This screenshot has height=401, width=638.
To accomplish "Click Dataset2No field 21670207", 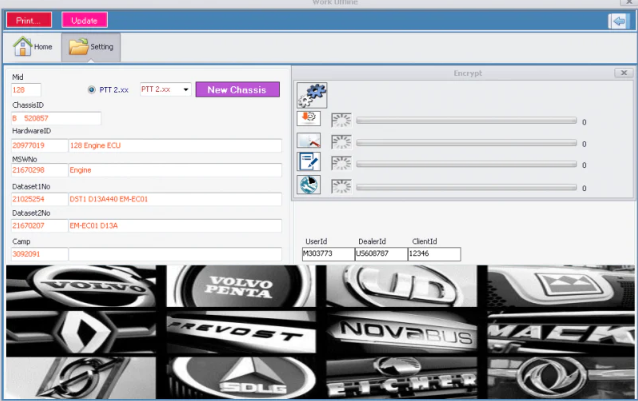I will click(x=39, y=226).
